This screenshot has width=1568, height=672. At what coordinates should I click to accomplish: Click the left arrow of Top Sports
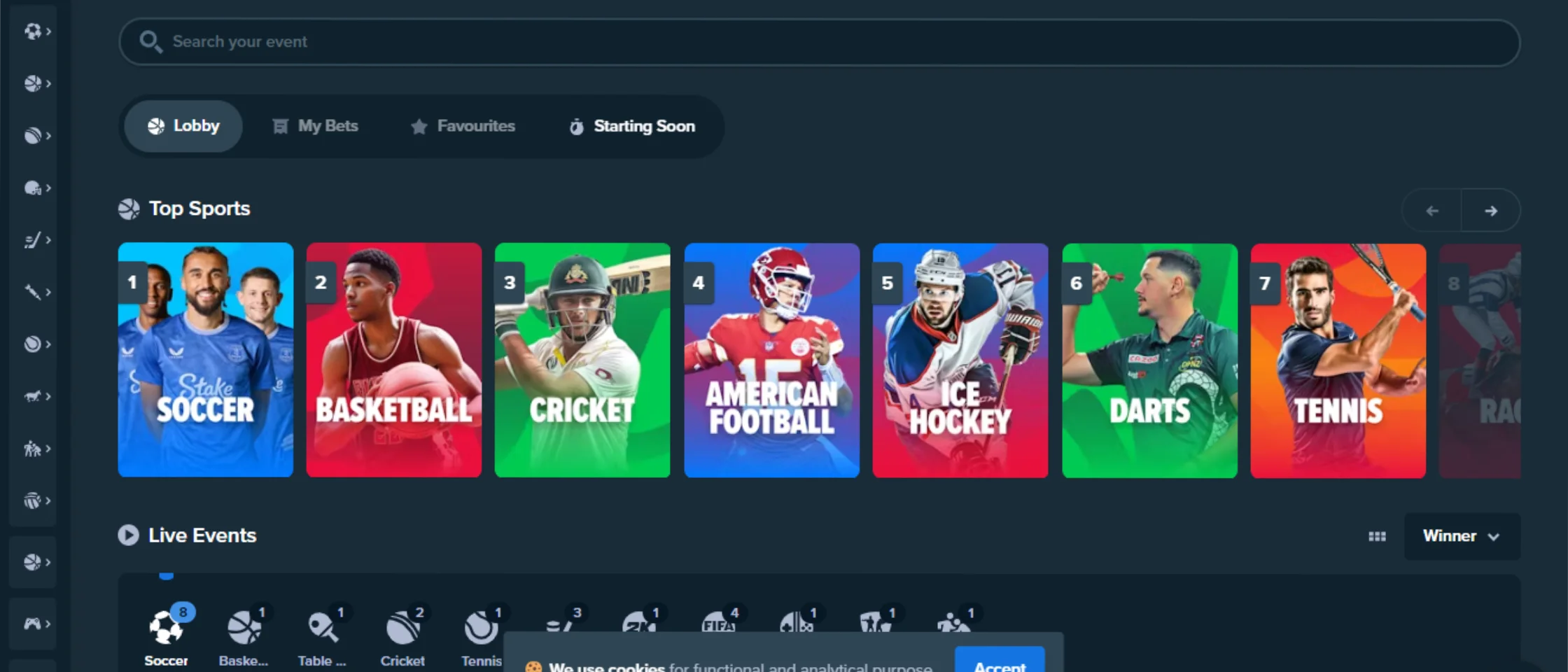(1432, 211)
